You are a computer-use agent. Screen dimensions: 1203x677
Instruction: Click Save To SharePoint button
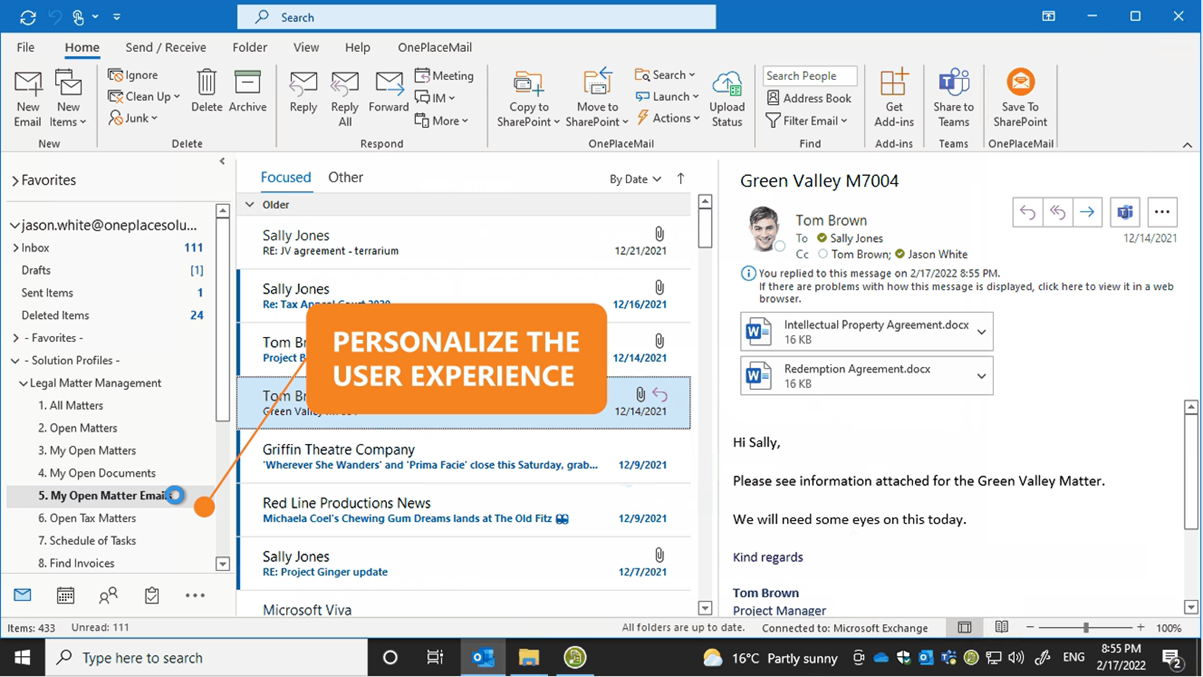tap(1020, 98)
